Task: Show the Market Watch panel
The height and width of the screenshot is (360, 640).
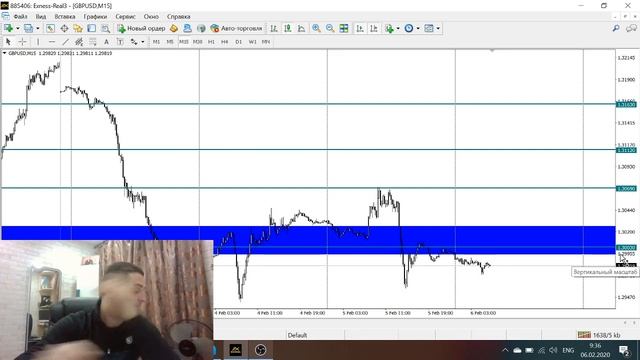Action: pos(50,28)
